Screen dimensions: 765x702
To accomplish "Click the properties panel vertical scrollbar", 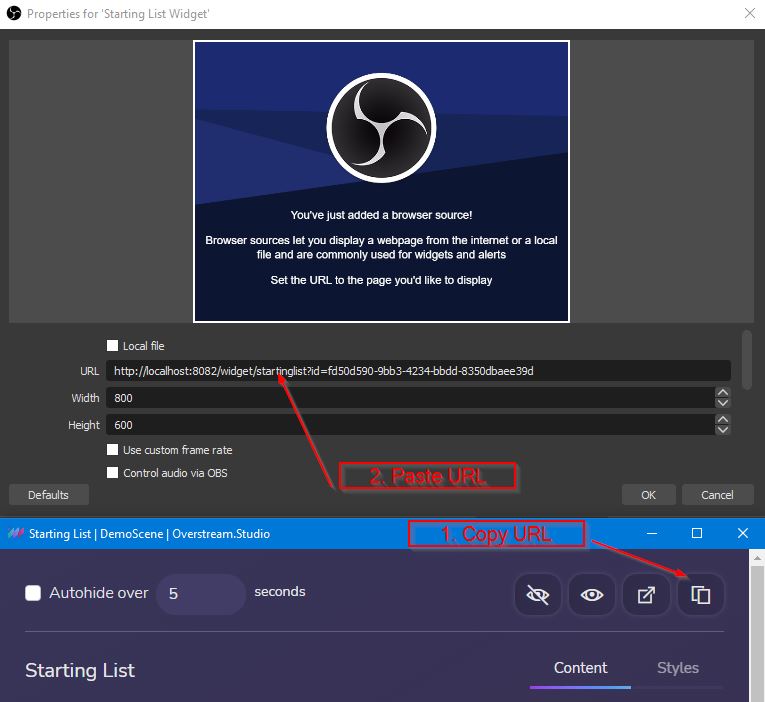I will click(746, 360).
